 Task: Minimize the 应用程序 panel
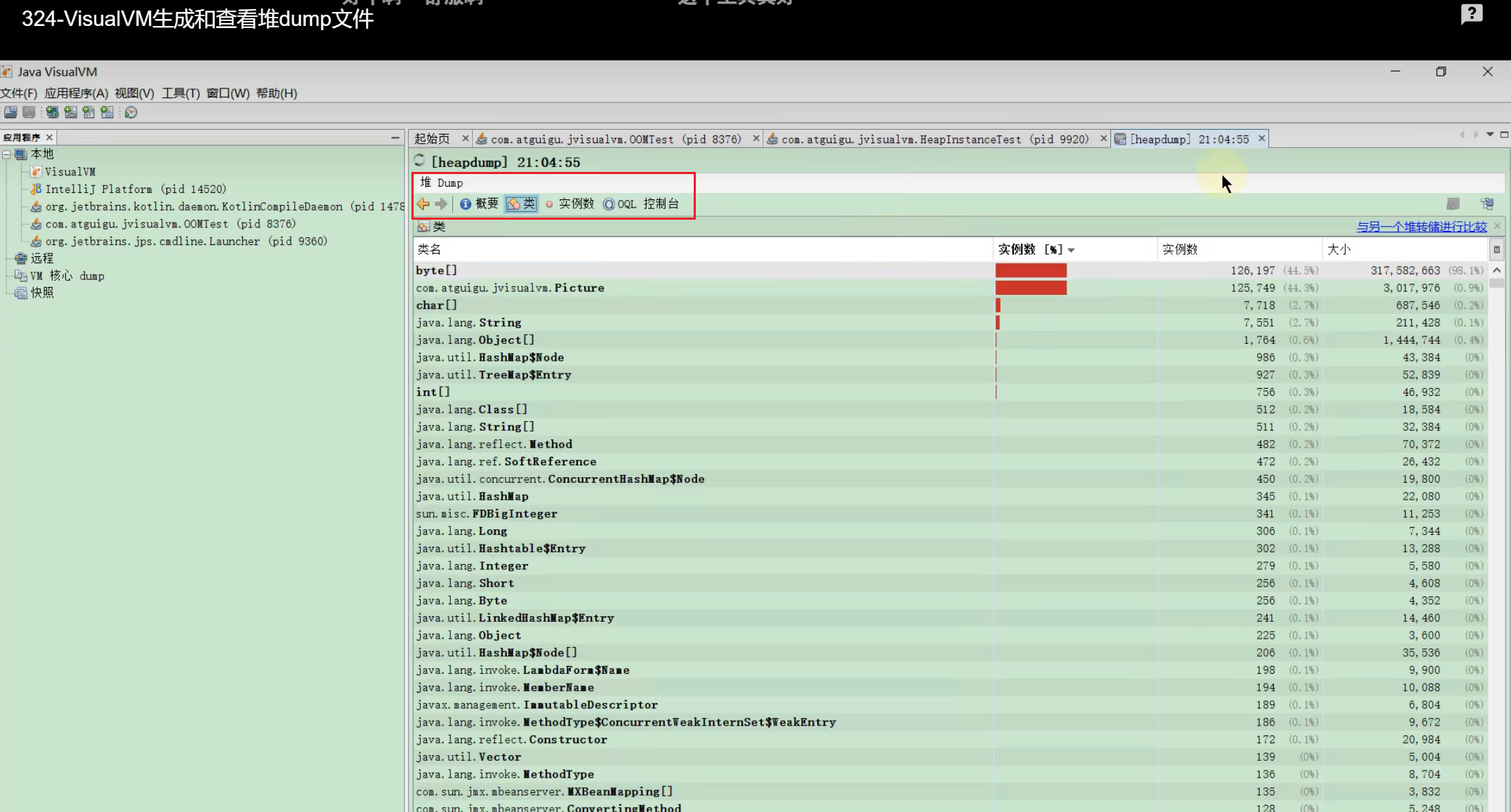point(395,138)
